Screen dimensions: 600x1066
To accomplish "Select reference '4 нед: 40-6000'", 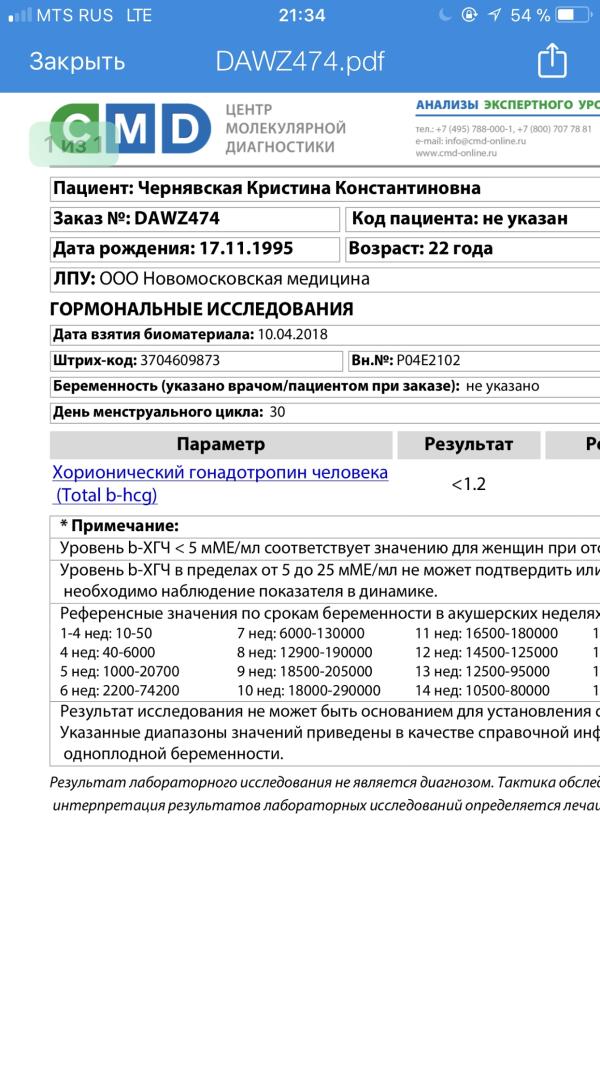I will tap(107, 653).
